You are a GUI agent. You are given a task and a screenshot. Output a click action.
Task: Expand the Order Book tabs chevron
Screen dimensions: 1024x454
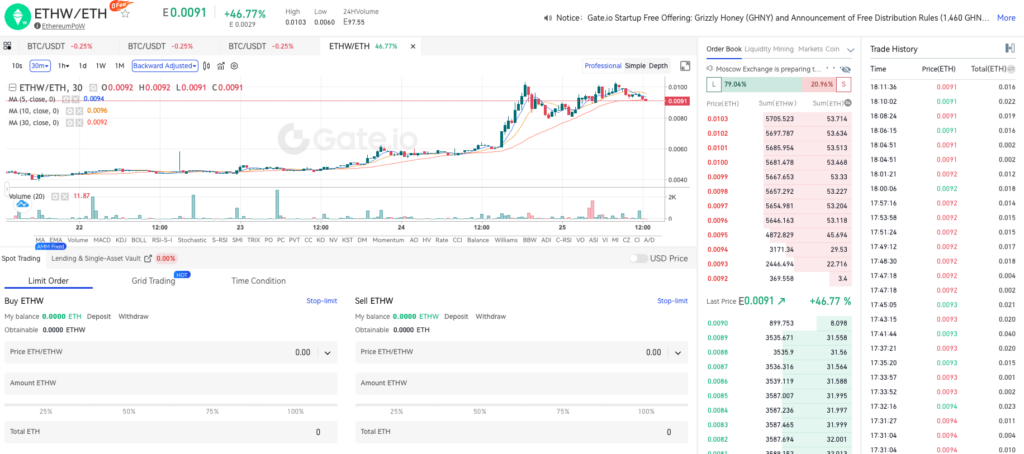[x=849, y=48]
